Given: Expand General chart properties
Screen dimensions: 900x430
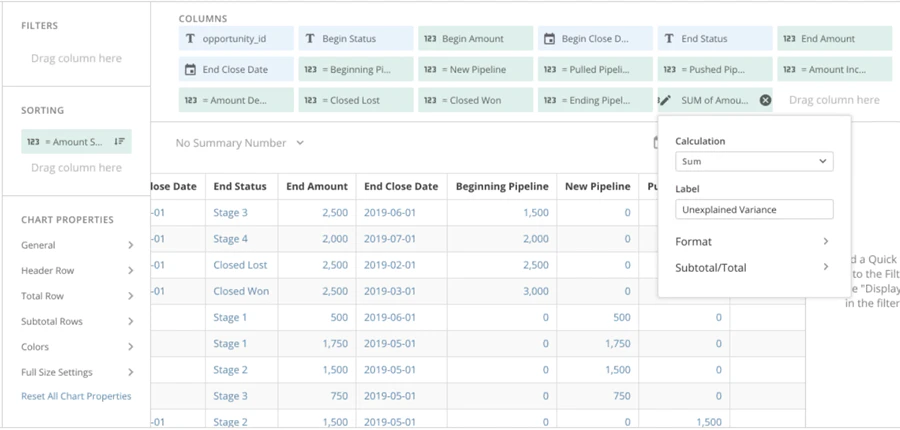Looking at the screenshot, I should tap(77, 245).
